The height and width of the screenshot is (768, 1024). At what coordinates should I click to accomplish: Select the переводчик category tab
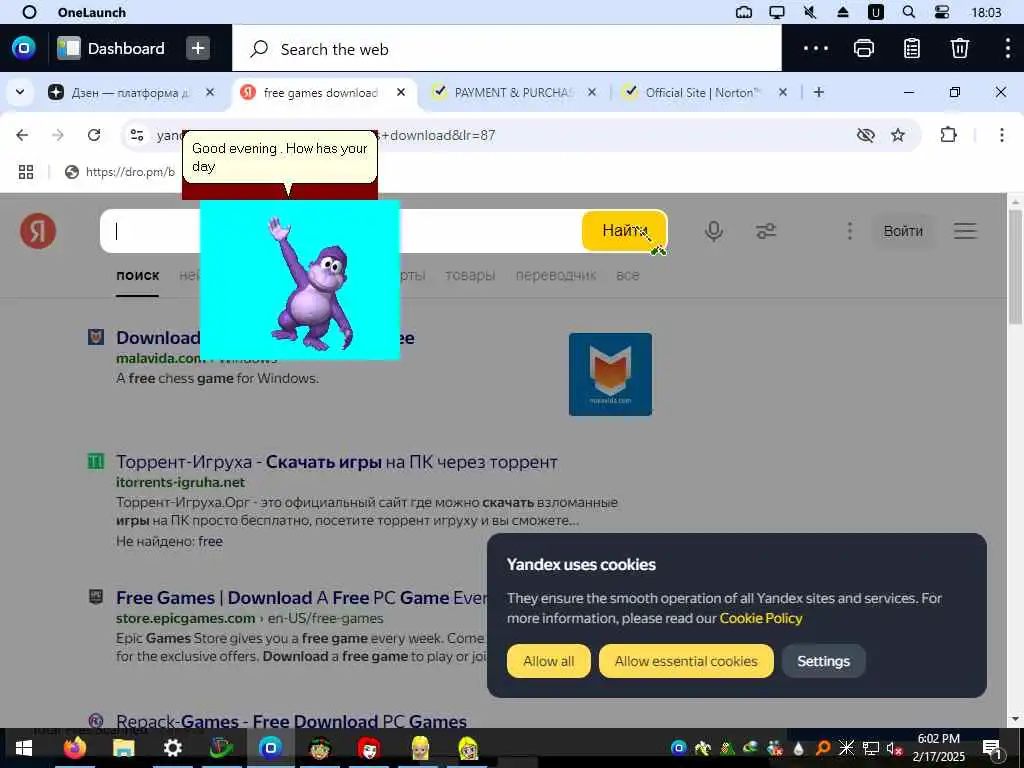point(556,275)
